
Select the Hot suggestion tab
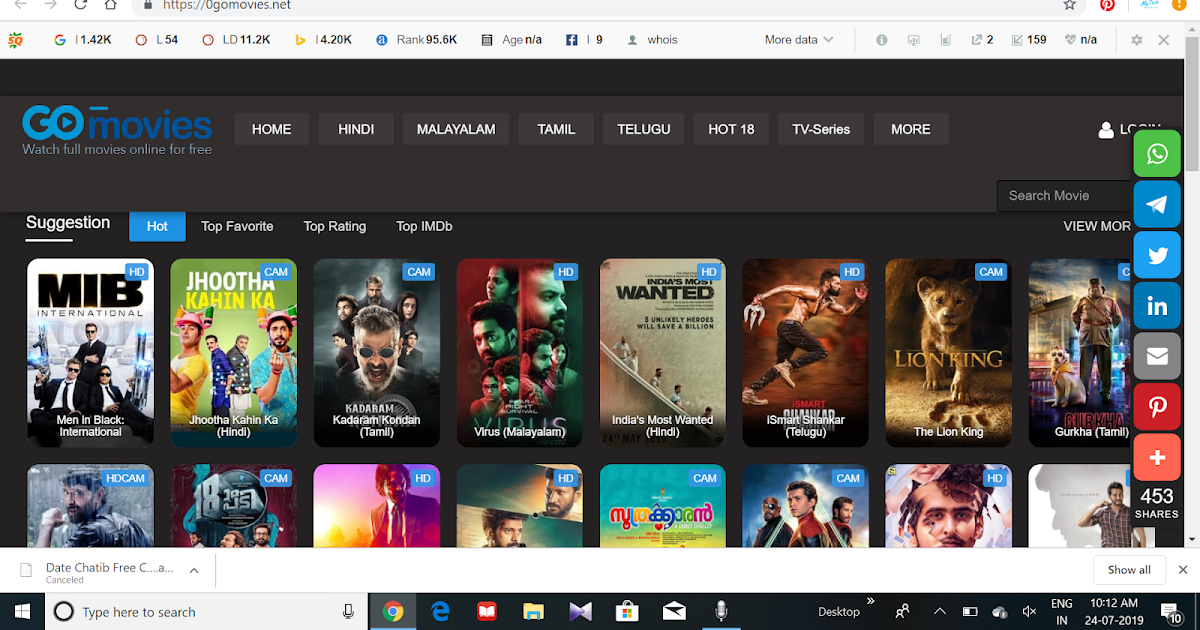[157, 226]
